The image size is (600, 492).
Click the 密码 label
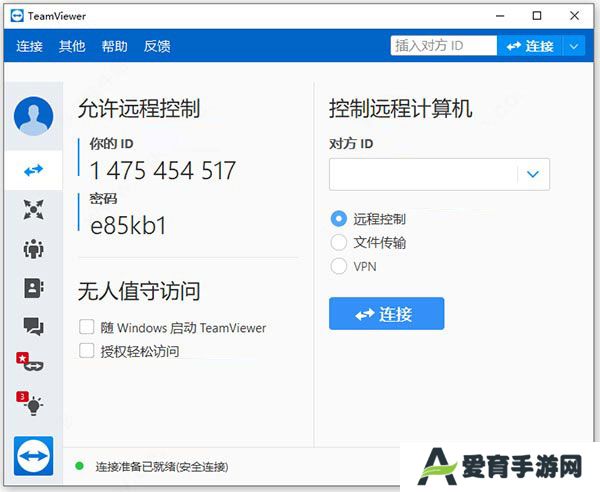click(x=103, y=198)
